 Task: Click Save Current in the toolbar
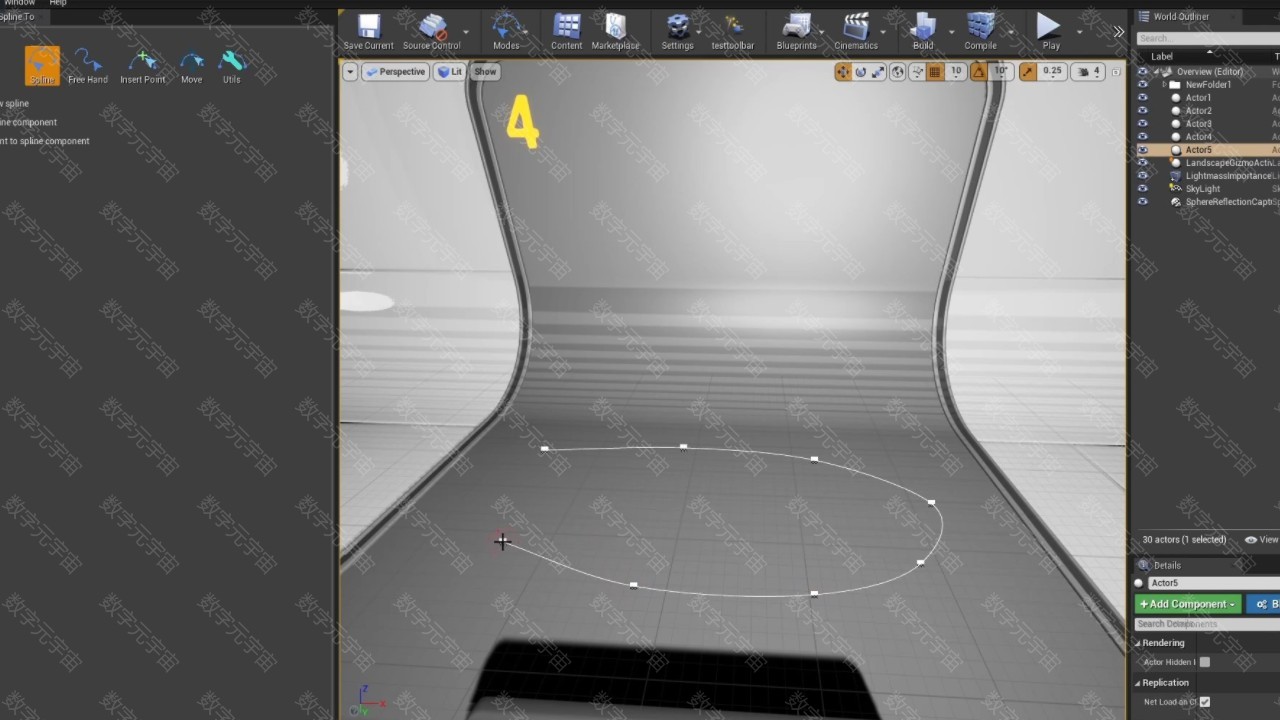(369, 32)
